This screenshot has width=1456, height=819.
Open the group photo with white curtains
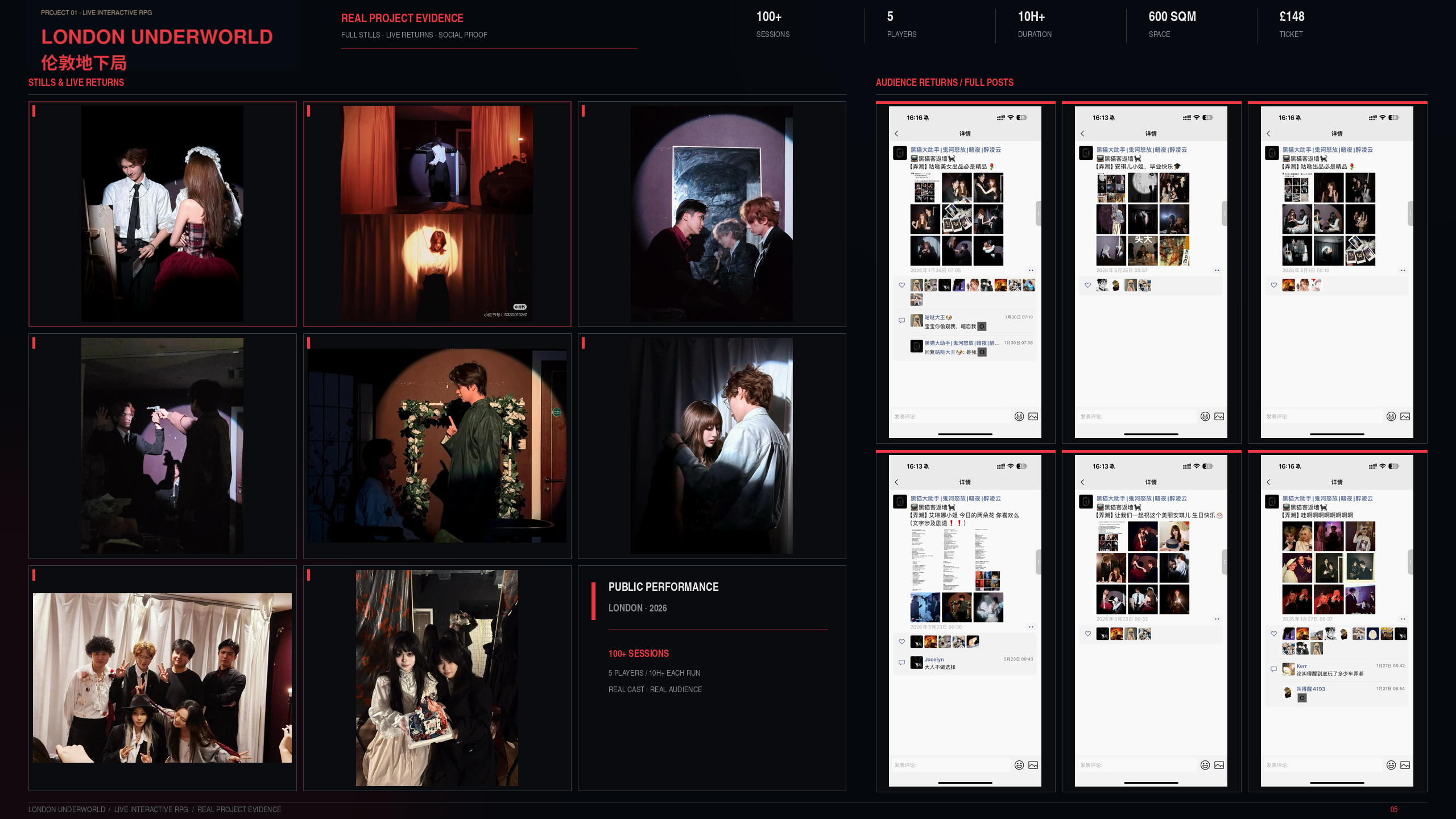pos(162,678)
